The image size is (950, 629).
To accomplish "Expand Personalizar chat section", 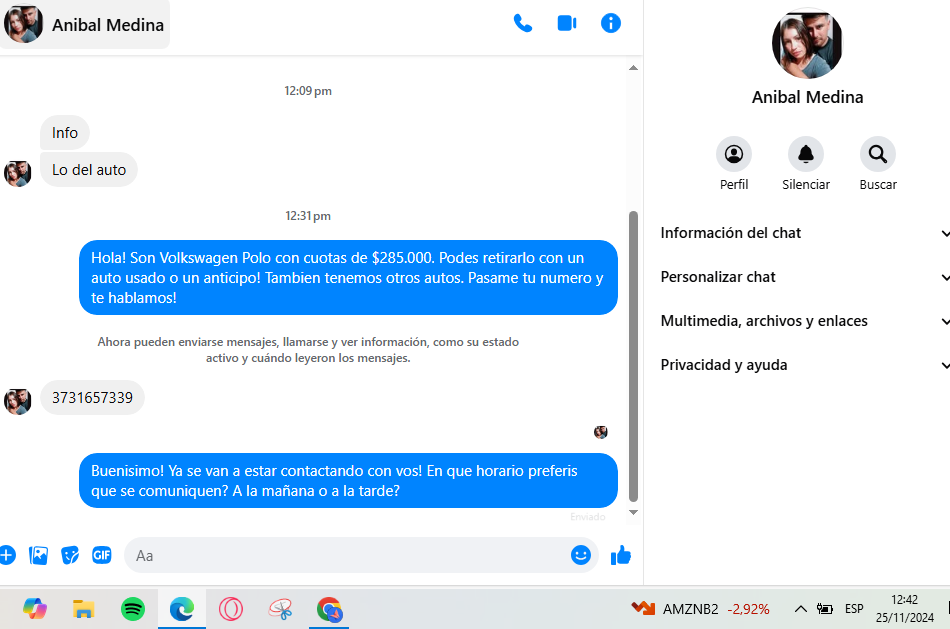I will pos(805,278).
